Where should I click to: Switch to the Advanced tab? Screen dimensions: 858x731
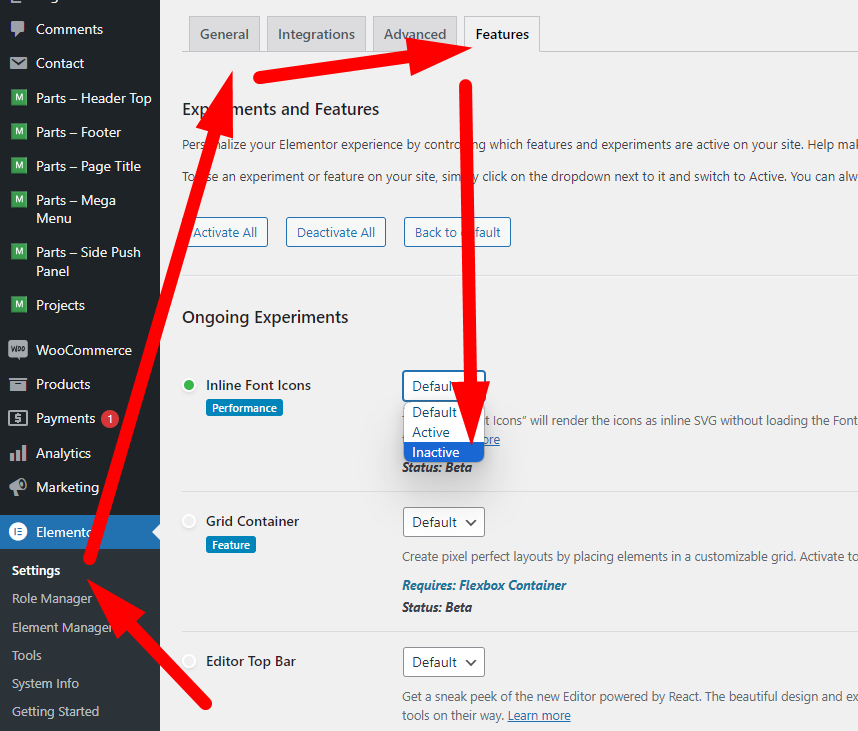coord(415,34)
